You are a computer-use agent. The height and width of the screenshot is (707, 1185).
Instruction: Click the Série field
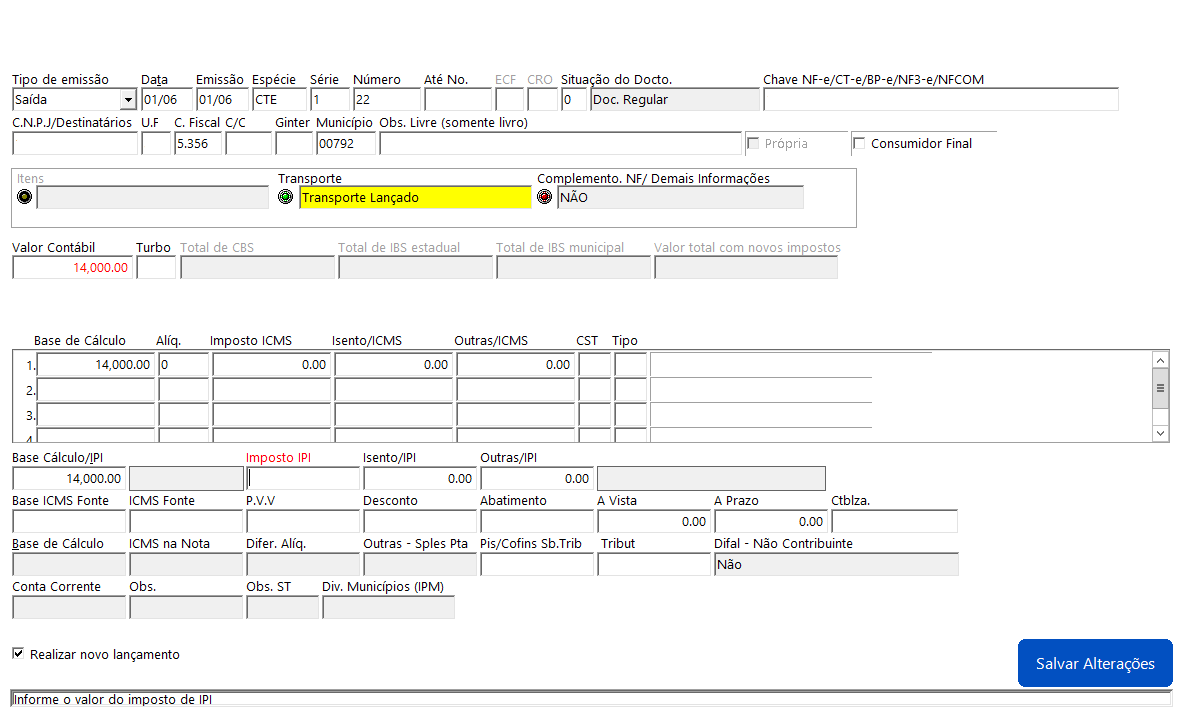[330, 100]
